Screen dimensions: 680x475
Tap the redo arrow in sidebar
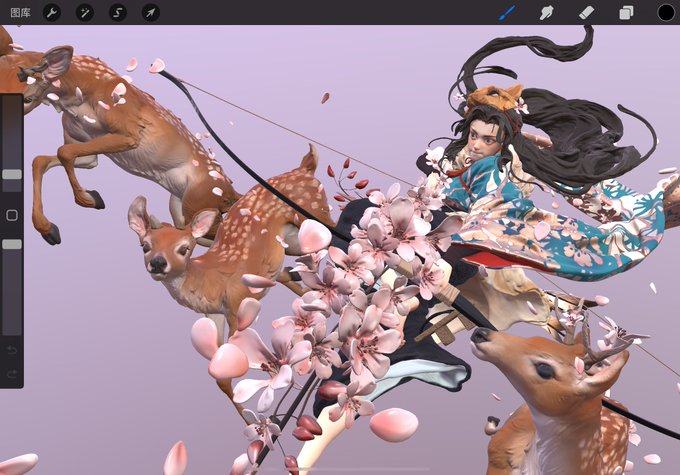tap(12, 373)
